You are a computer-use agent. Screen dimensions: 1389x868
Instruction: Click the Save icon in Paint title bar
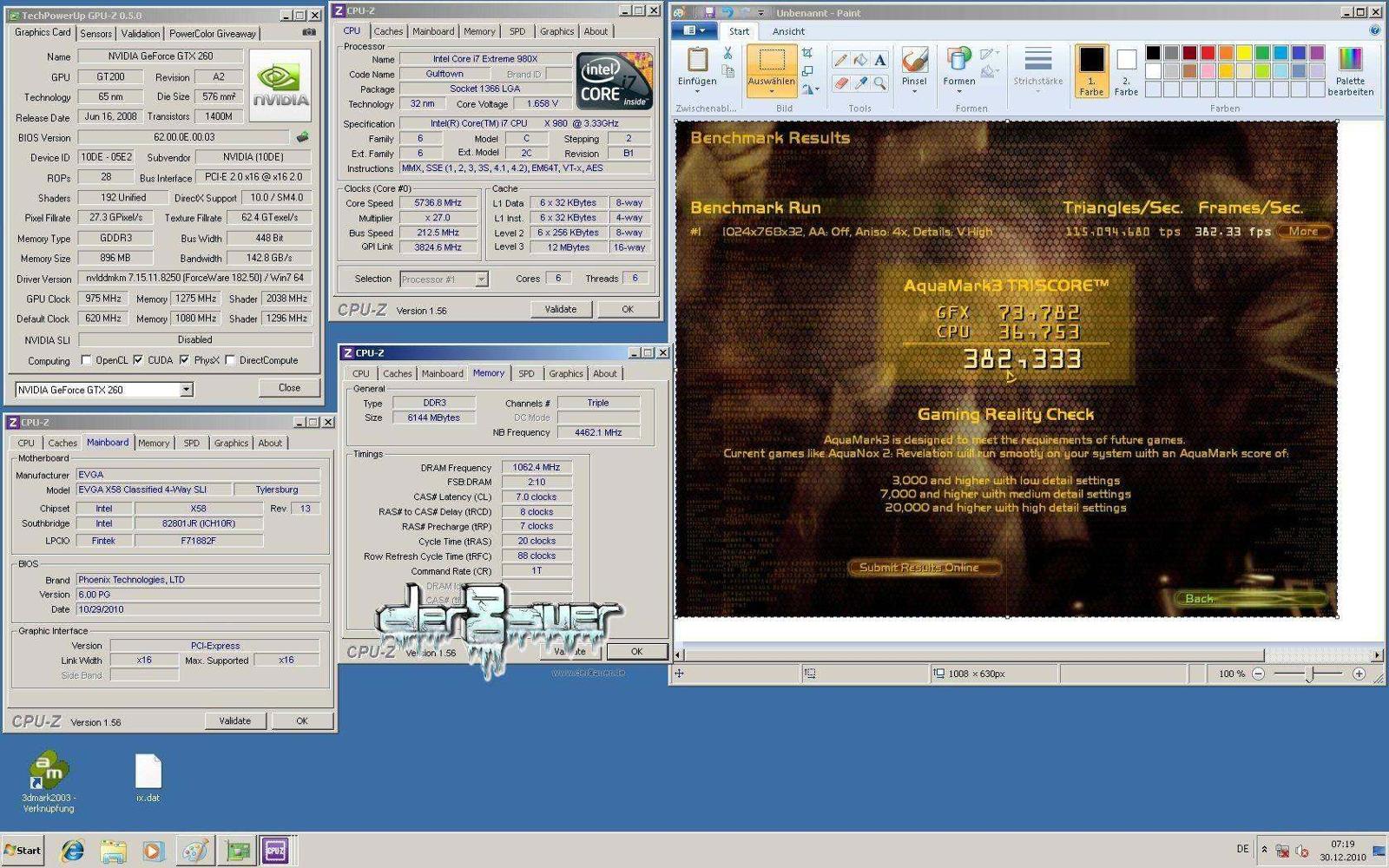[x=709, y=12]
